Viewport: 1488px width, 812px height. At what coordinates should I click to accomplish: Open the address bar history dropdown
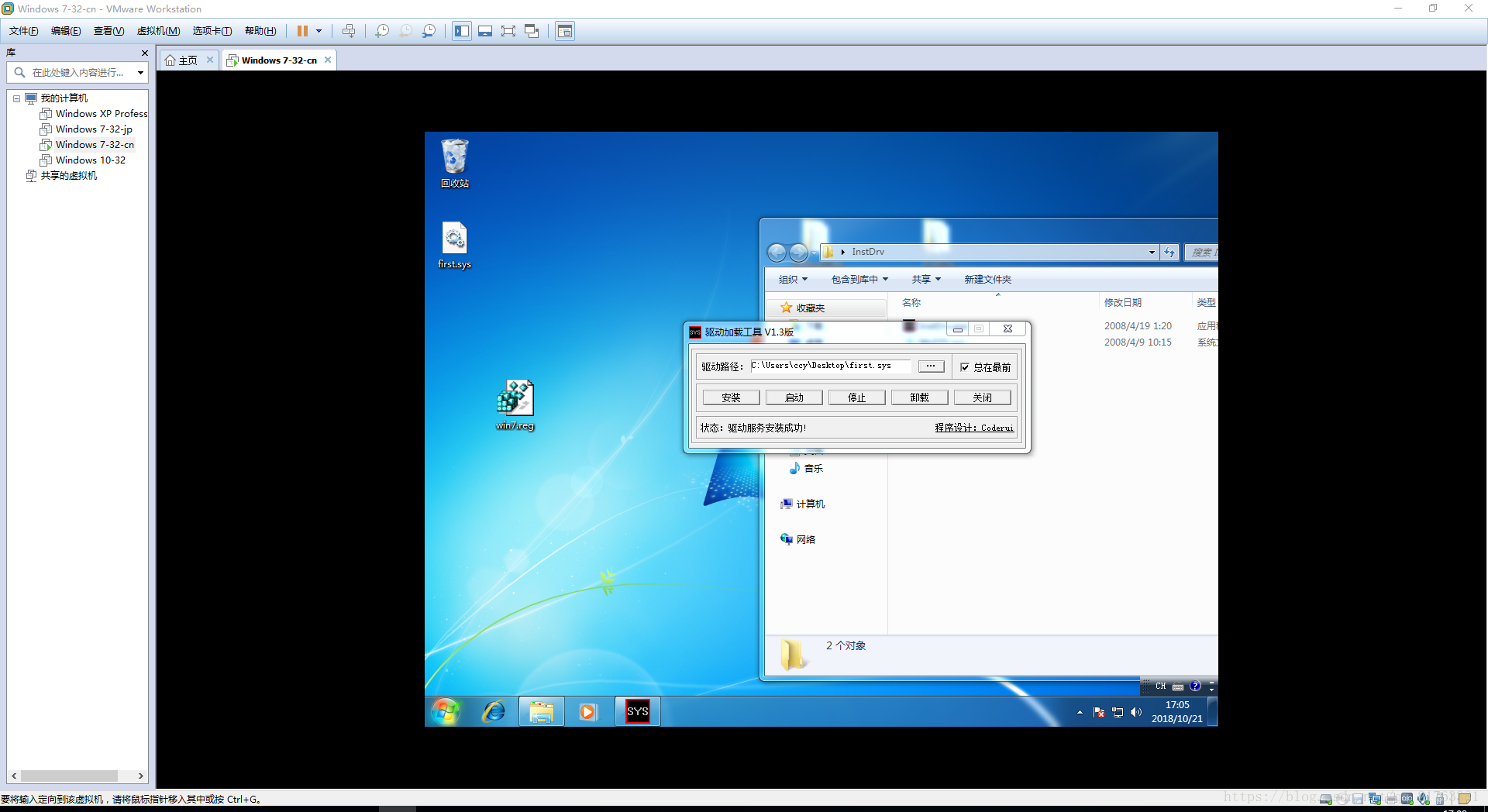(1152, 253)
